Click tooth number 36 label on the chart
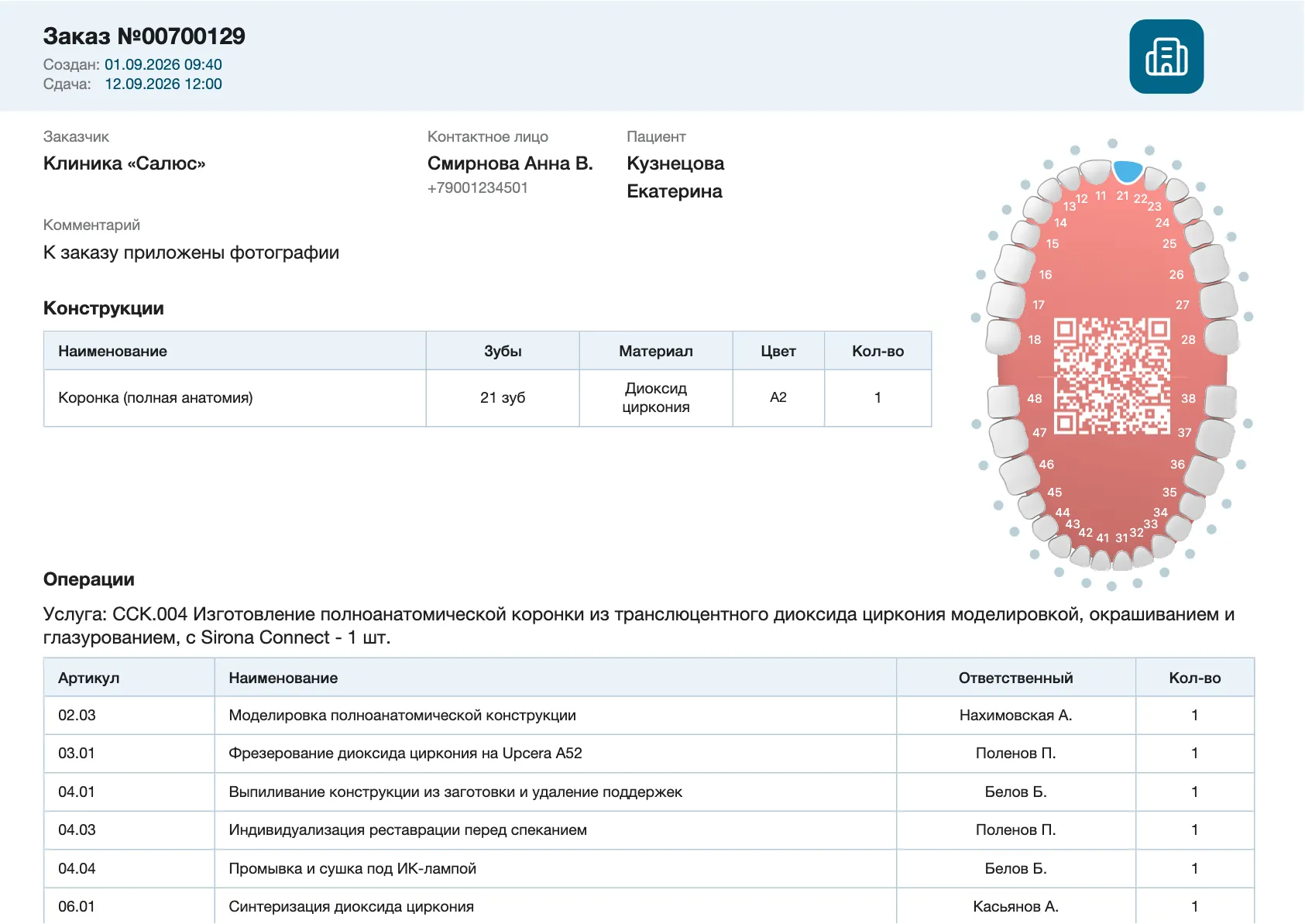Image resolution: width=1305 pixels, height=924 pixels. tap(1177, 464)
